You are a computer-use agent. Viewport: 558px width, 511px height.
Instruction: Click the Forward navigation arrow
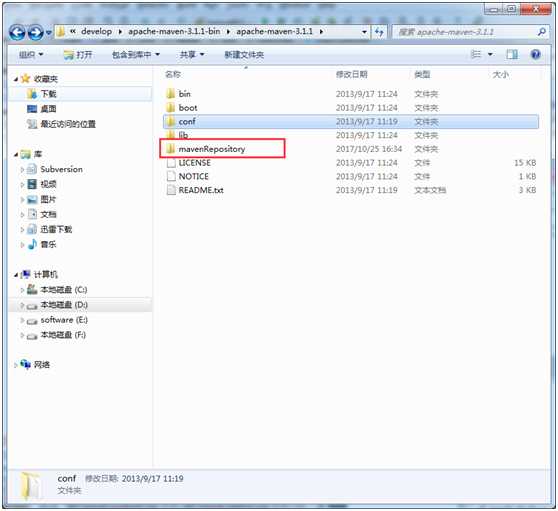pyautogui.click(x=35, y=33)
